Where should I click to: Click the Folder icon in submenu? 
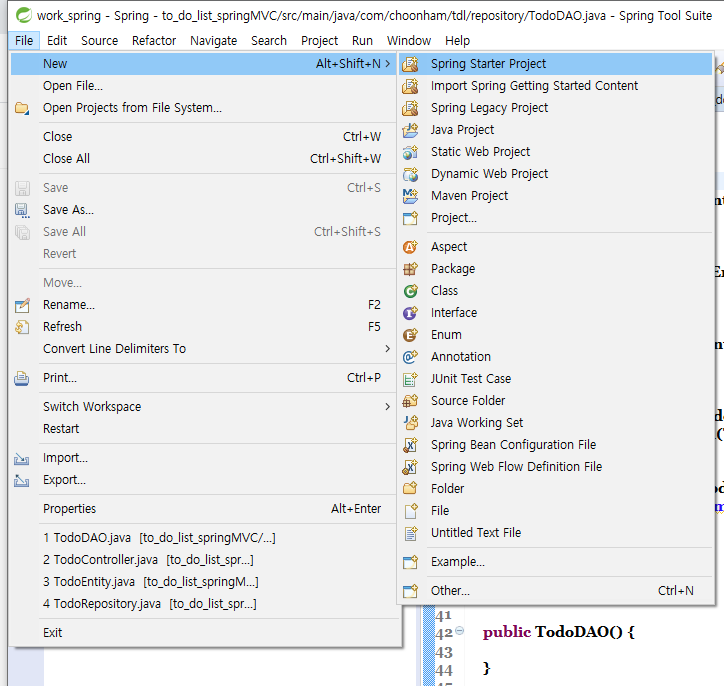(410, 488)
